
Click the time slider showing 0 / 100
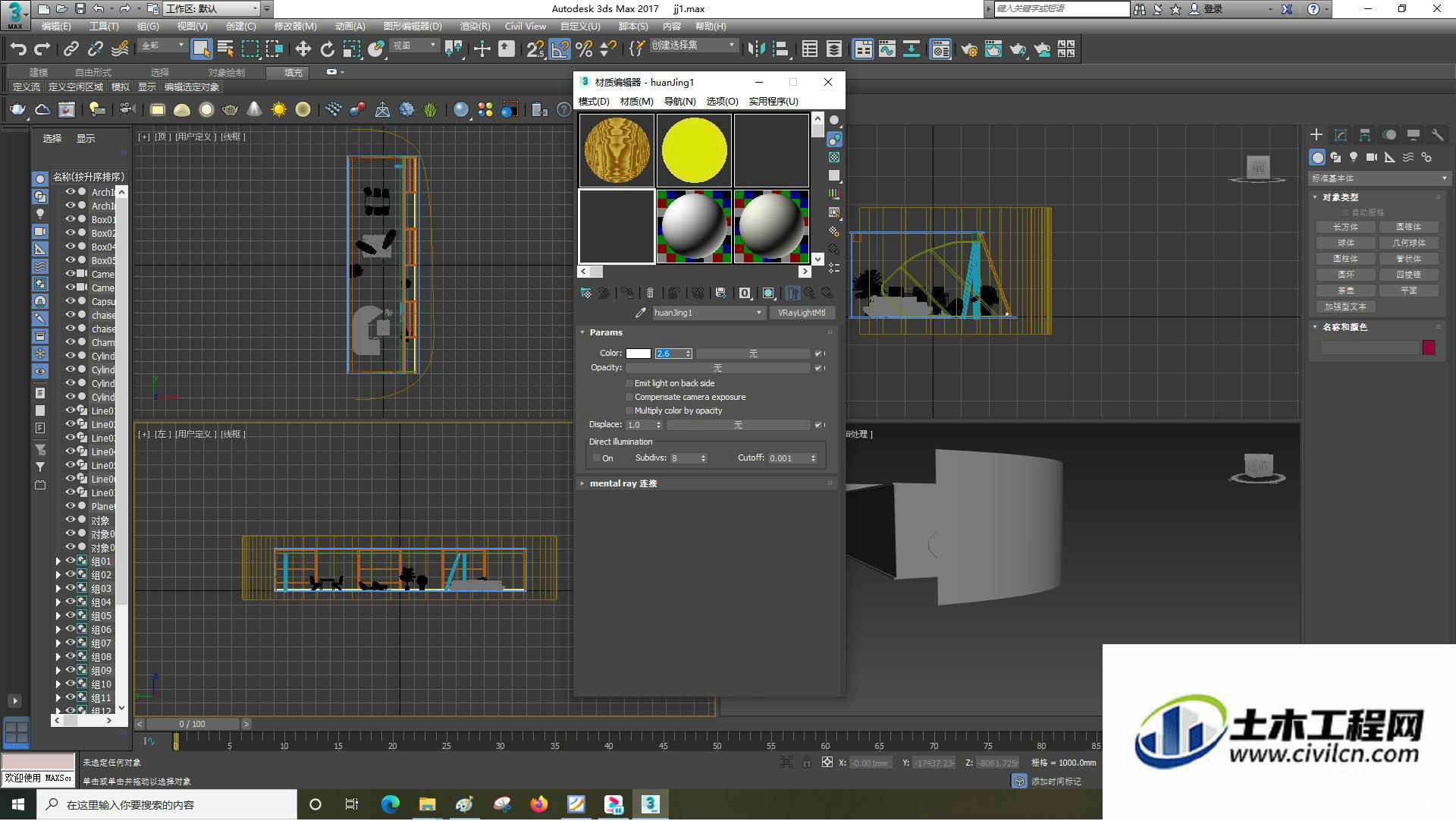[193, 724]
